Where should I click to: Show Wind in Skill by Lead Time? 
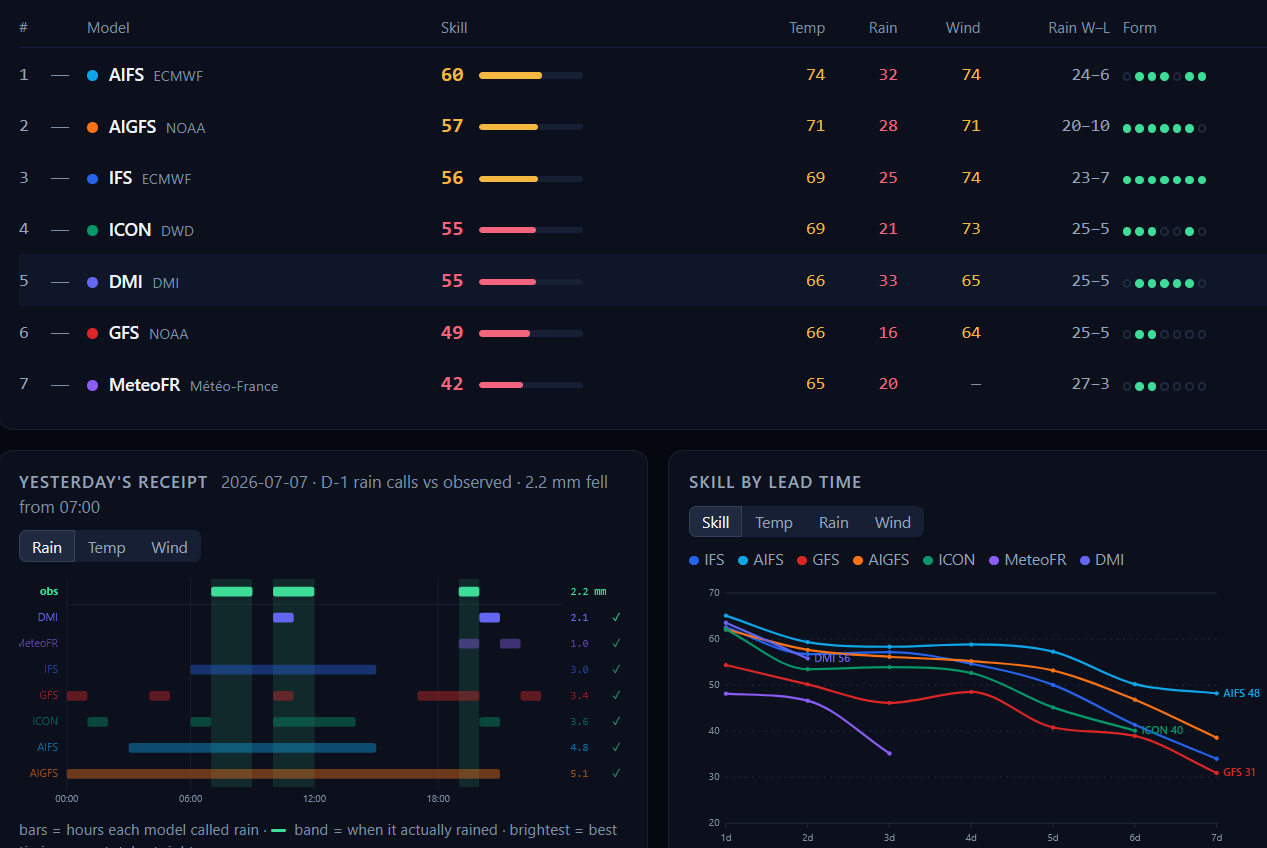(893, 522)
